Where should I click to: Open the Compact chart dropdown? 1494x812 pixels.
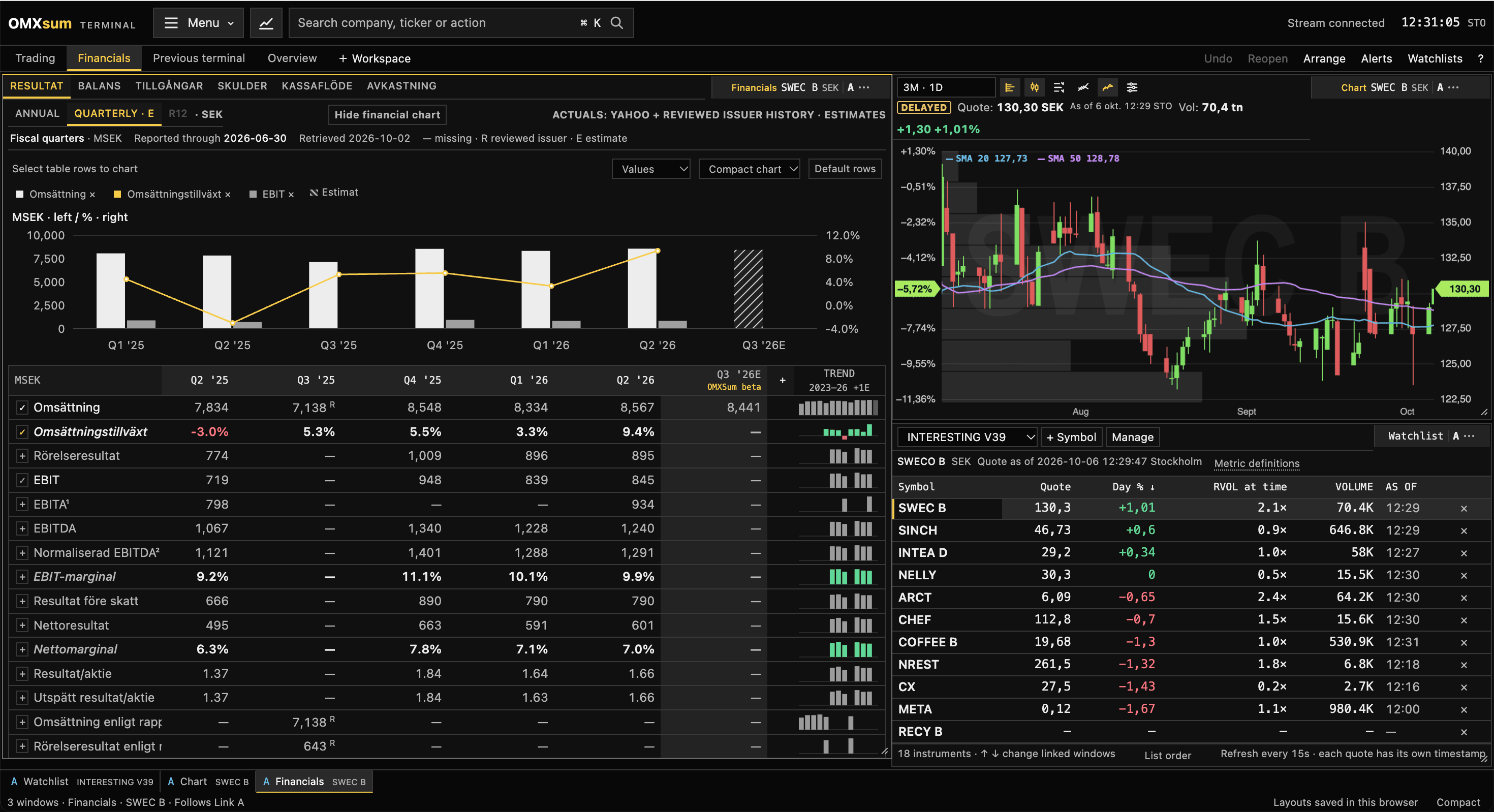750,169
